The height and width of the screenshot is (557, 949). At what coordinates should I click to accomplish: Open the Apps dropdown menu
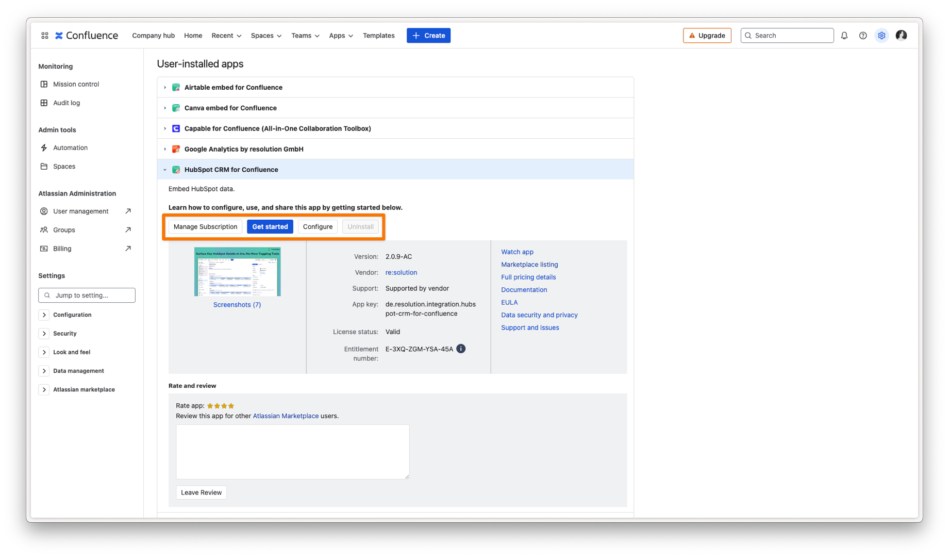[341, 36]
